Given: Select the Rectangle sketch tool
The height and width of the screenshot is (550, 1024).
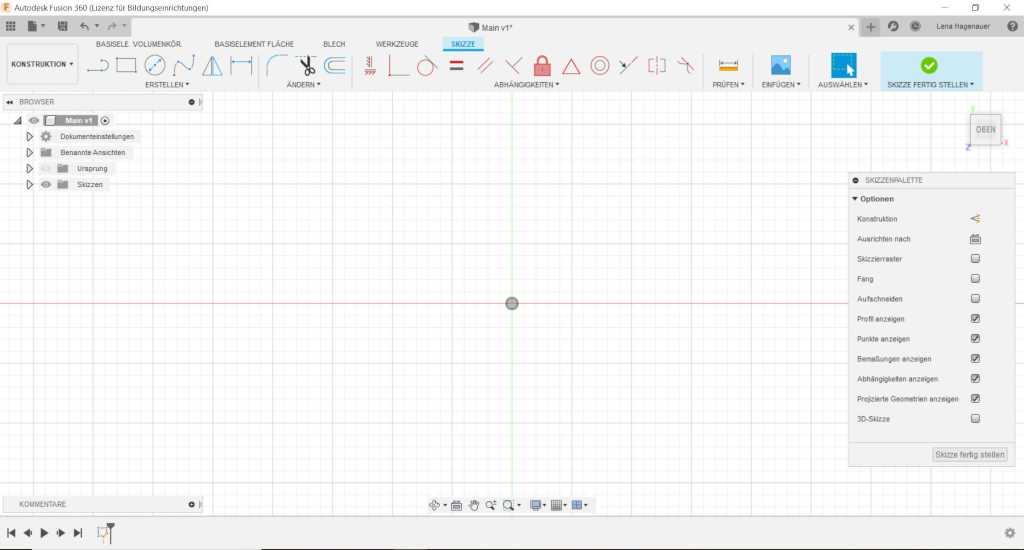Looking at the screenshot, I should pos(126,65).
